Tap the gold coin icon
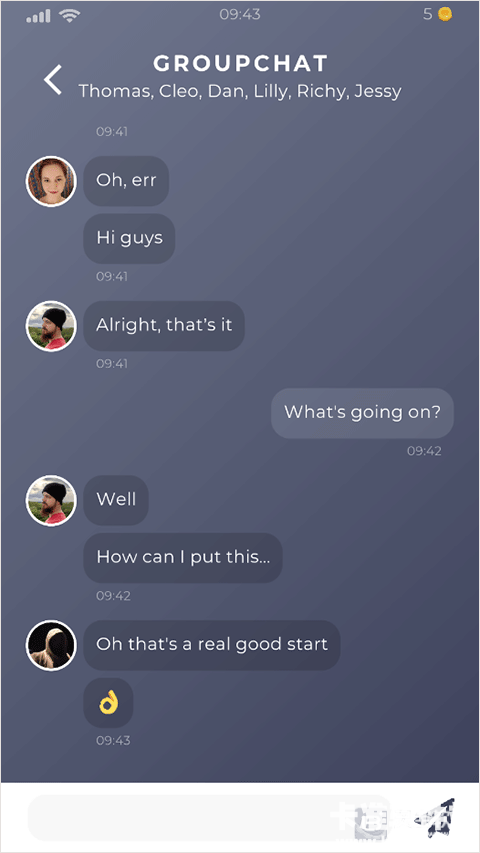 (445, 15)
